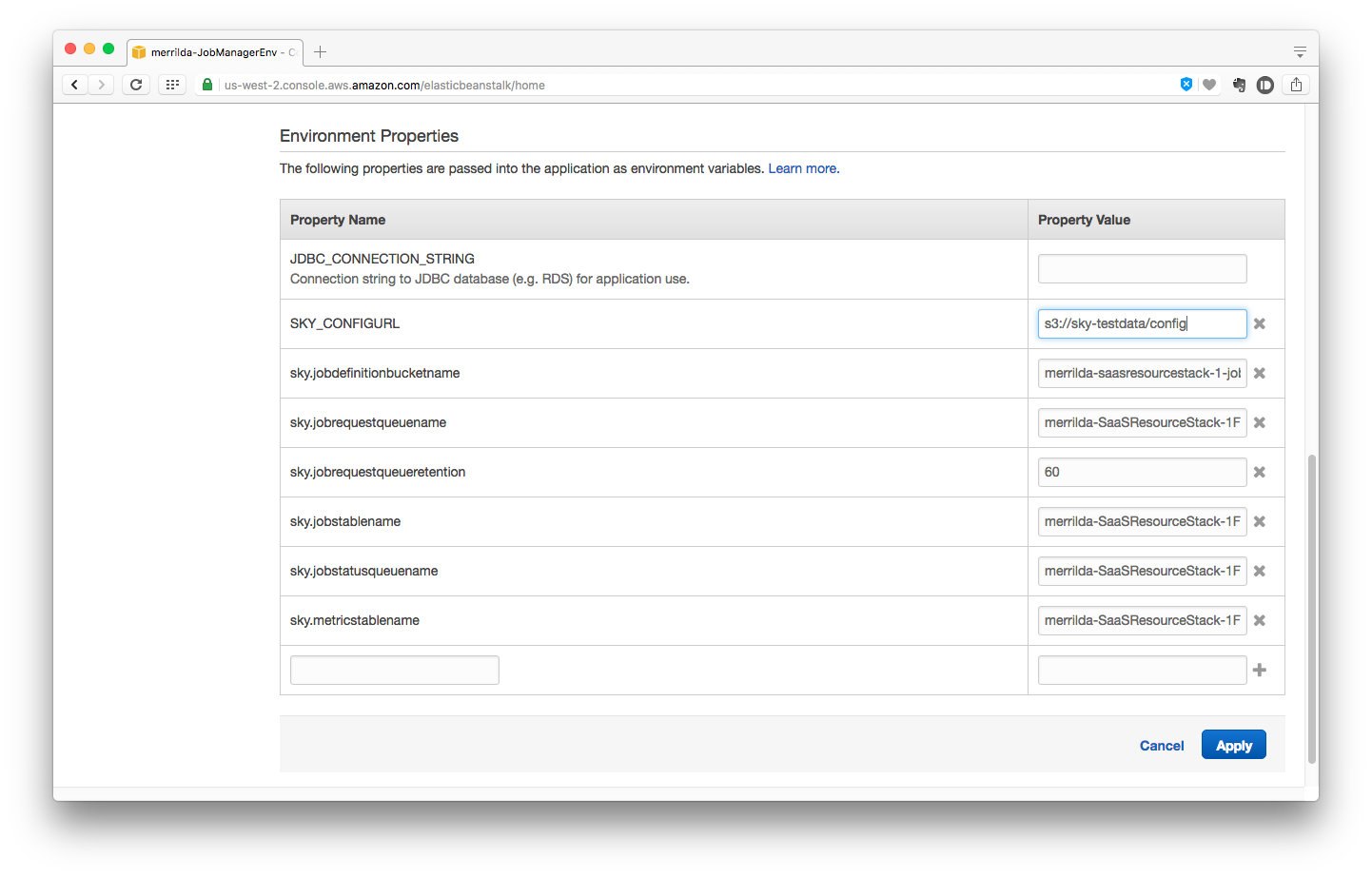
Task: Open the tab list menu icon
Action: [x=1300, y=52]
